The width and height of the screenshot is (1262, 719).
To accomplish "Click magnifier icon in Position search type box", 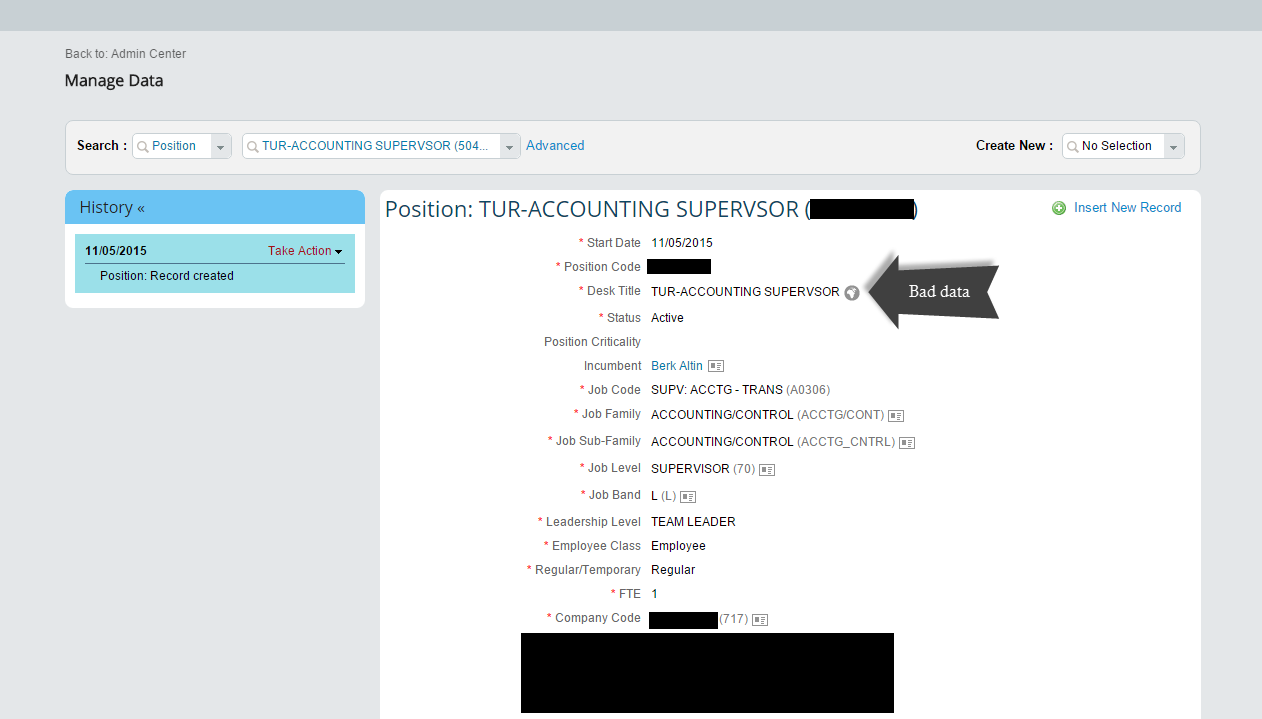I will pos(143,146).
